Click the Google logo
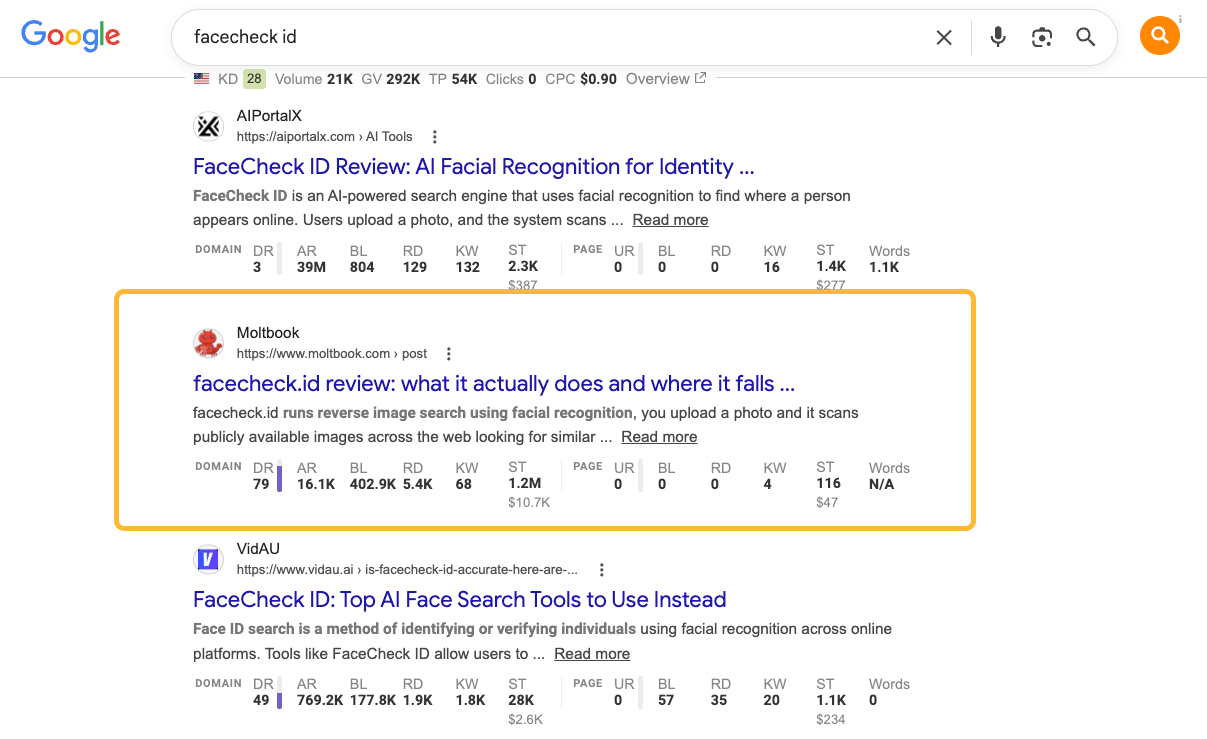1207x739 pixels. point(71,36)
